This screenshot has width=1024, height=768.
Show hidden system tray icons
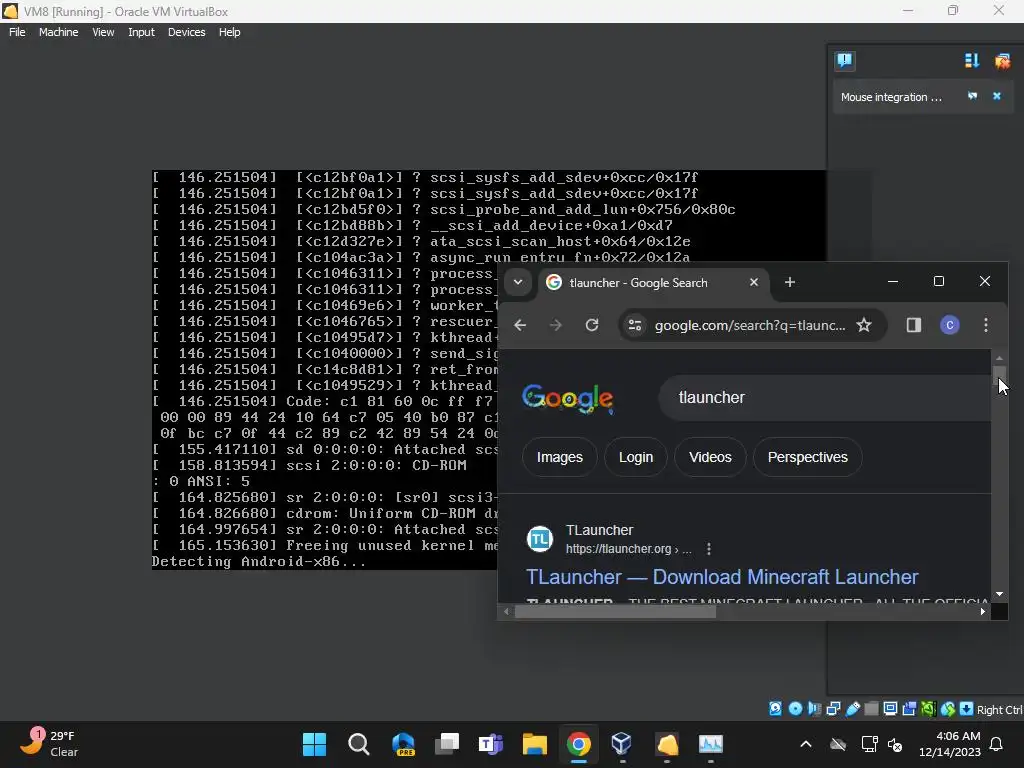[x=806, y=744]
